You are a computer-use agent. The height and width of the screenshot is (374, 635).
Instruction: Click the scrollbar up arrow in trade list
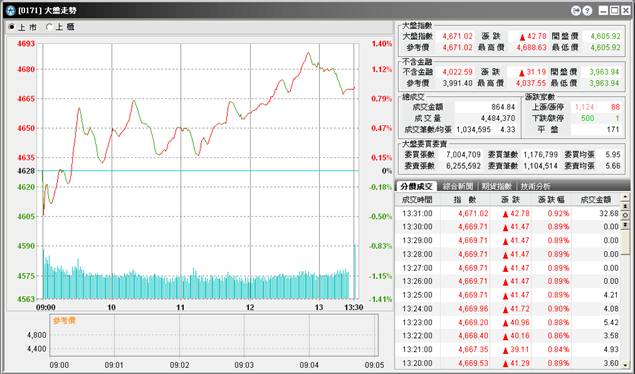(x=625, y=197)
